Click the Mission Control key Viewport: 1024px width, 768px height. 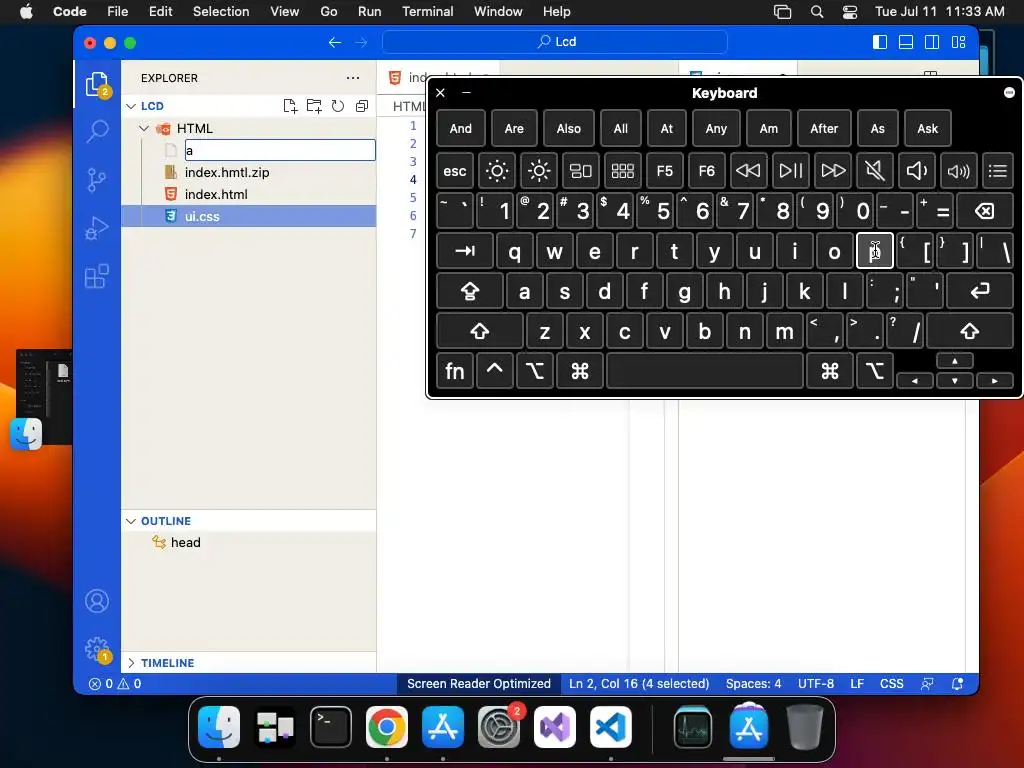click(581, 171)
